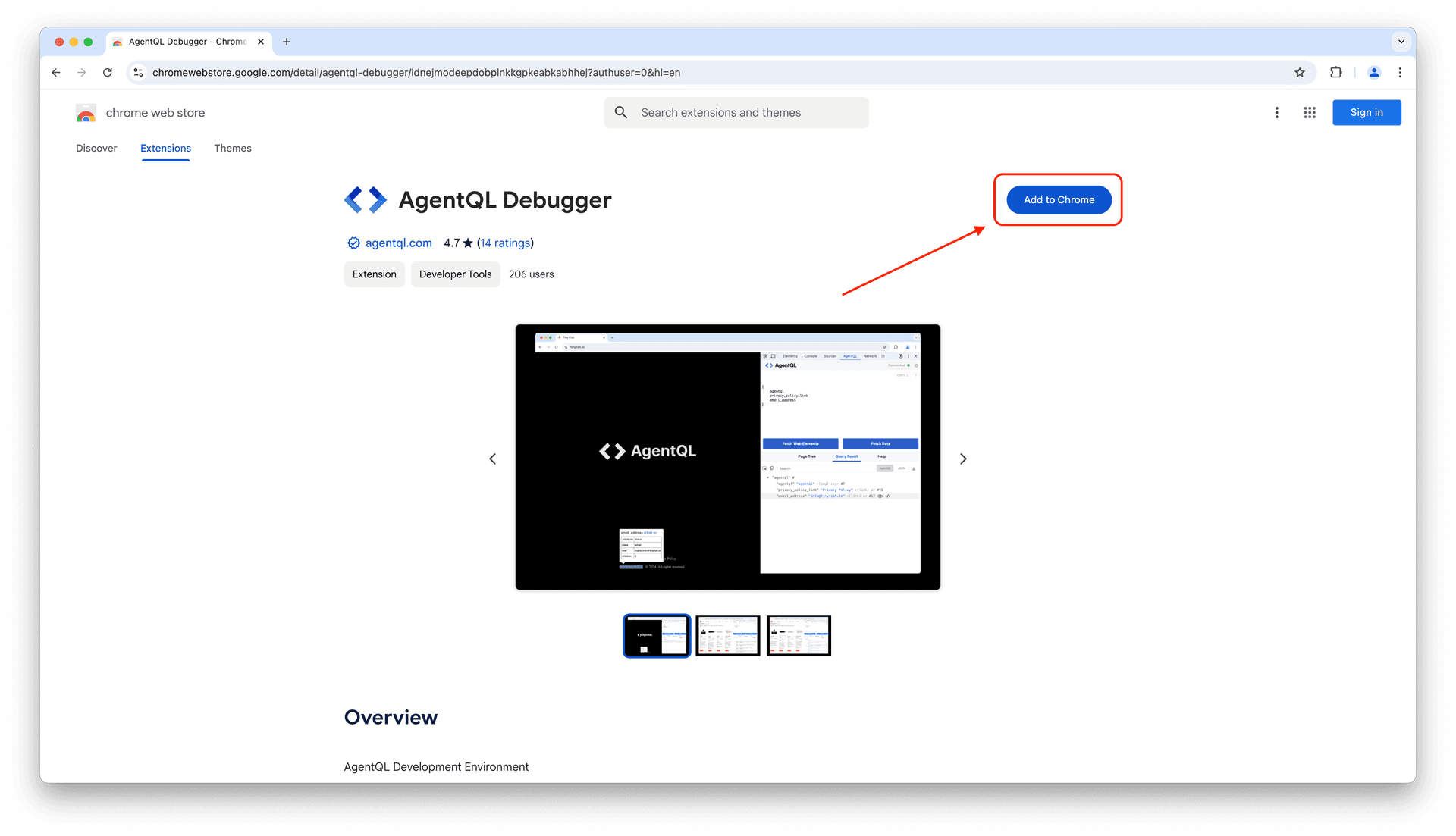
Task: Select the third screenshot thumbnail
Action: [798, 635]
